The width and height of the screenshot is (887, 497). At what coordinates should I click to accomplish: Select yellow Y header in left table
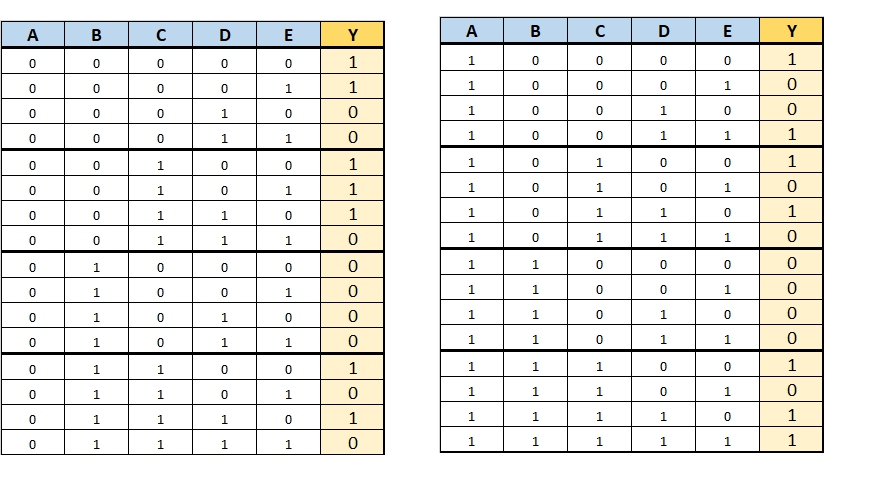[352, 35]
